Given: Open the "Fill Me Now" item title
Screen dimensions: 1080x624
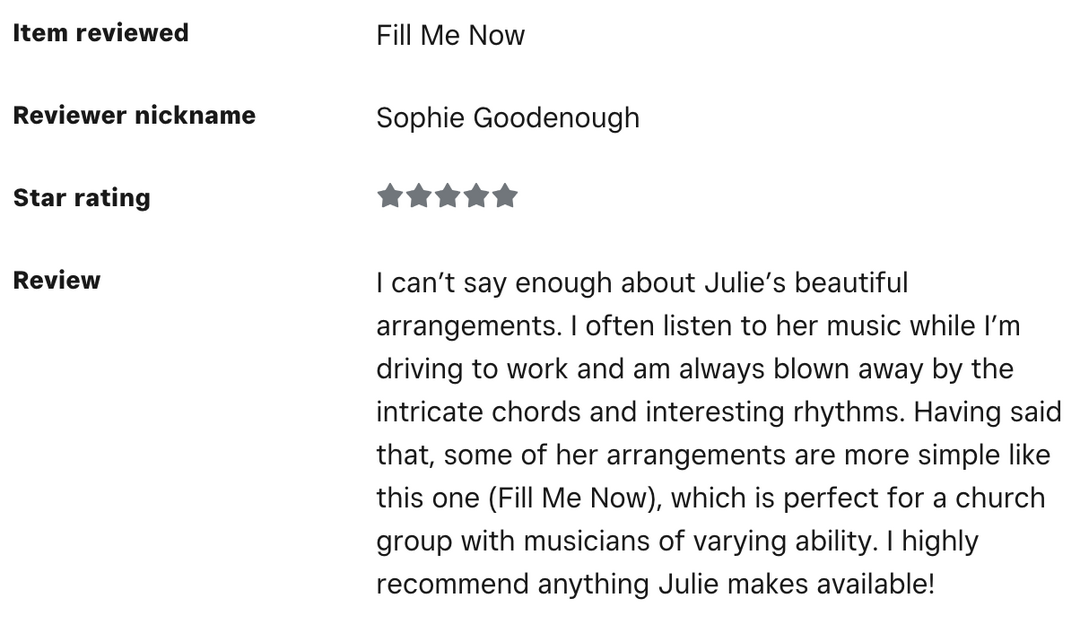Looking at the screenshot, I should 450,35.
